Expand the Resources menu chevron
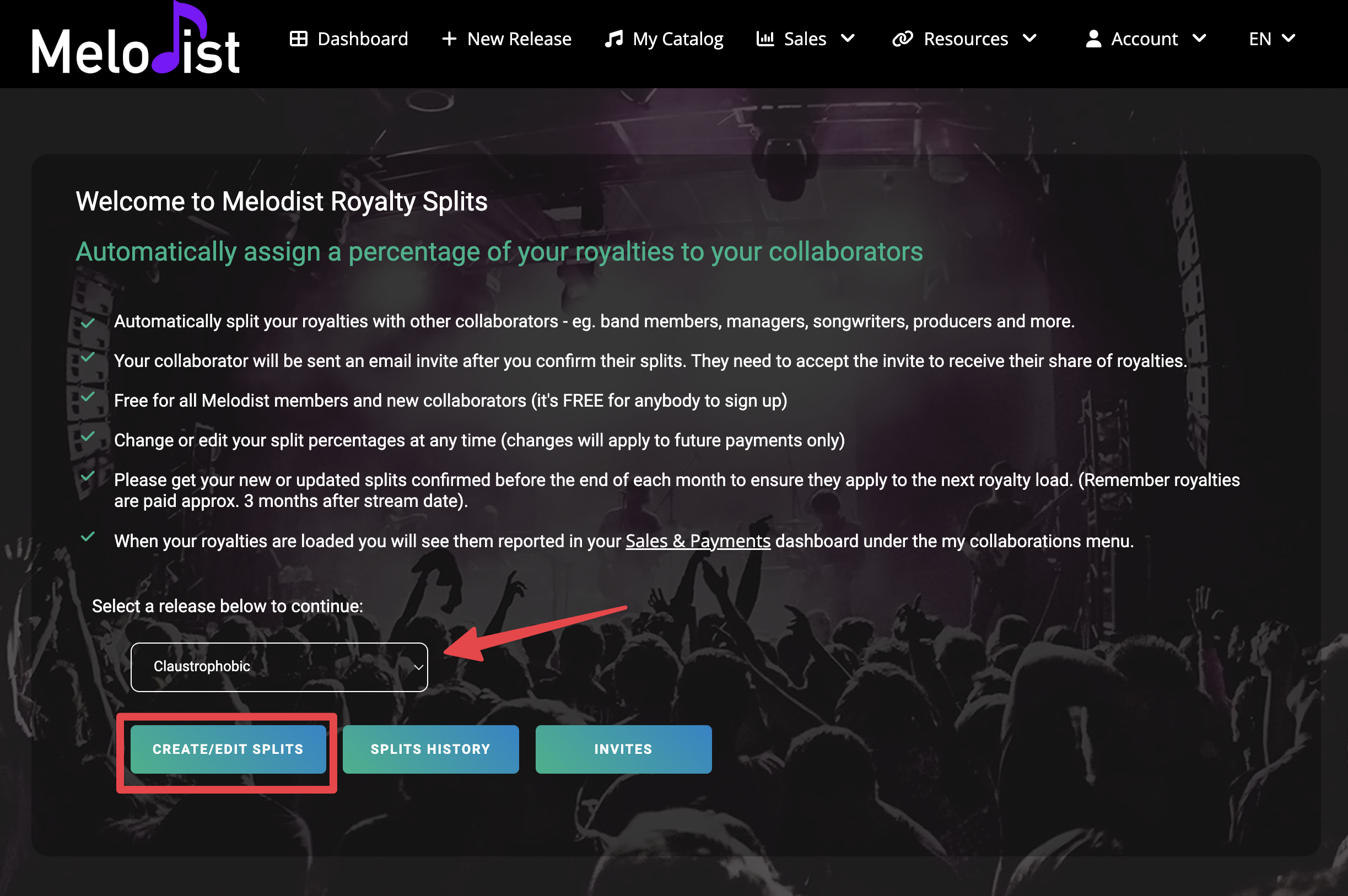This screenshot has height=896, width=1348. [x=1029, y=38]
